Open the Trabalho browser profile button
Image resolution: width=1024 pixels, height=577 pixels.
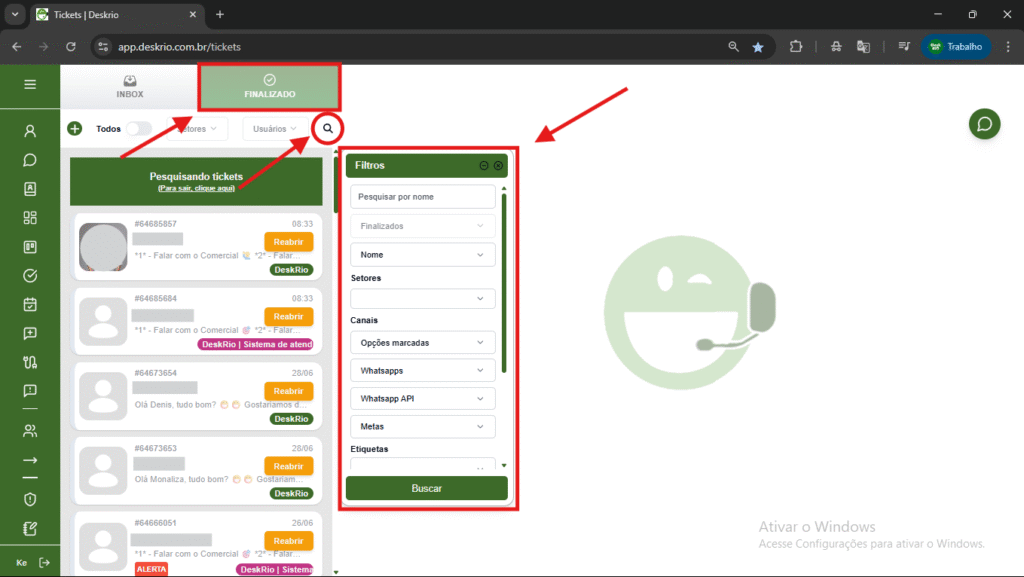[x=956, y=47]
